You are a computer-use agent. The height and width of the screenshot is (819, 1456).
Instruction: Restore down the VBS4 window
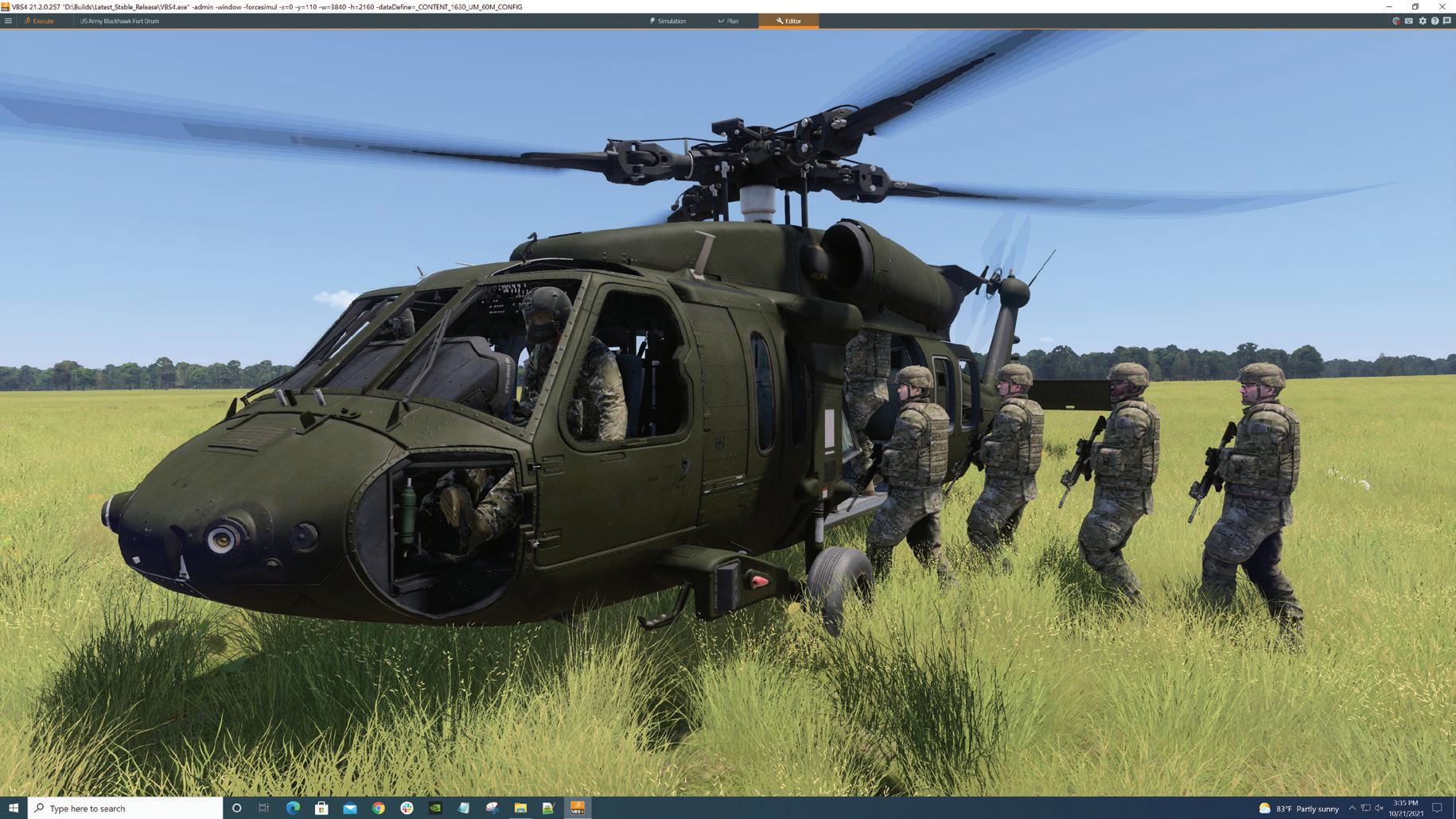point(1415,6)
